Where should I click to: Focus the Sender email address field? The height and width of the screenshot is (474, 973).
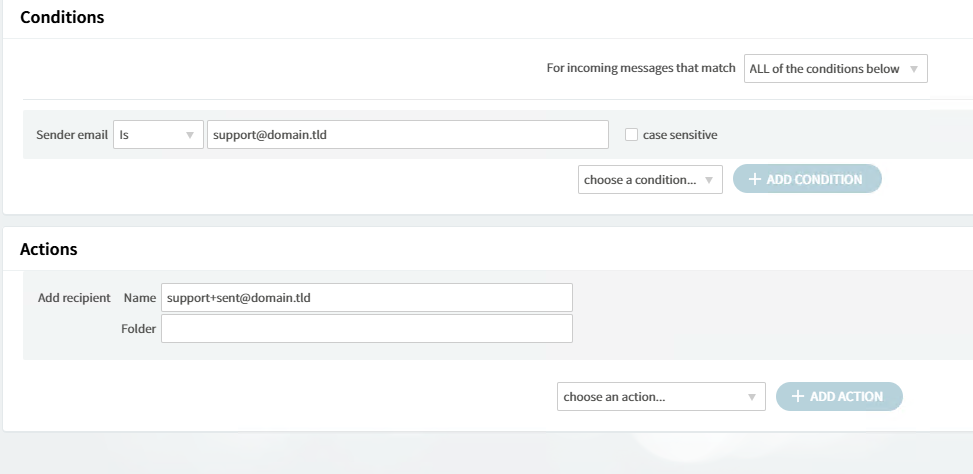coord(407,135)
